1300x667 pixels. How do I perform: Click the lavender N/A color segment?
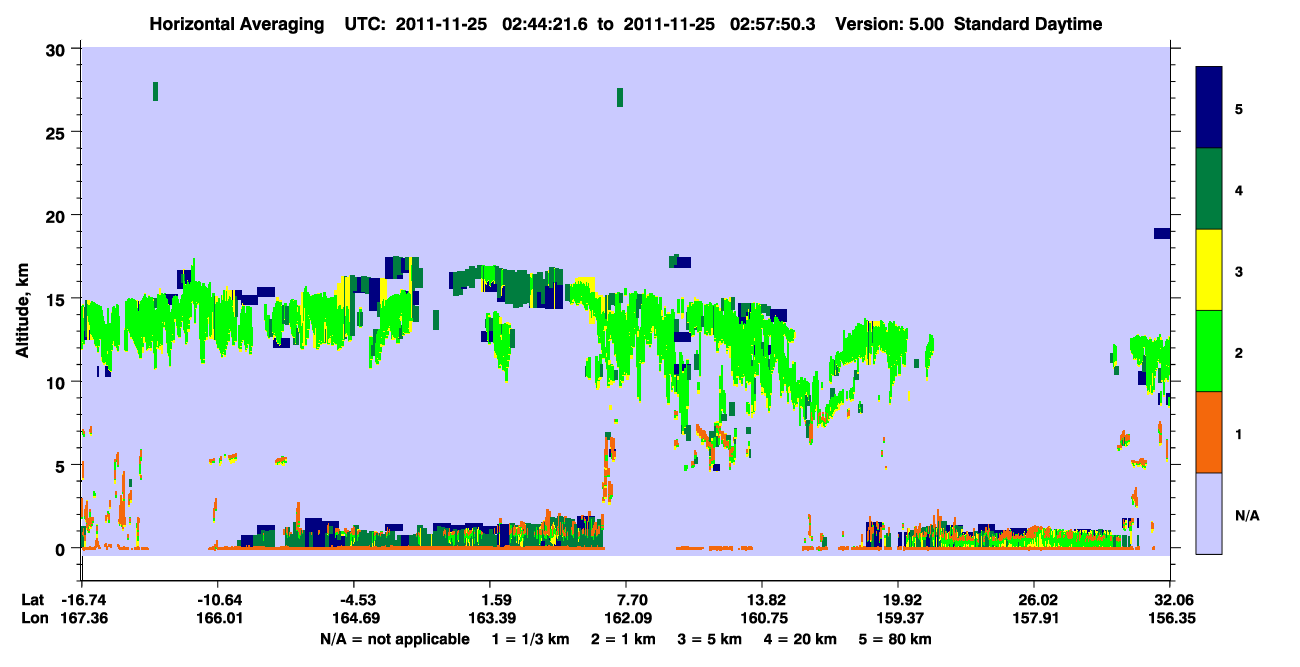[1209, 513]
